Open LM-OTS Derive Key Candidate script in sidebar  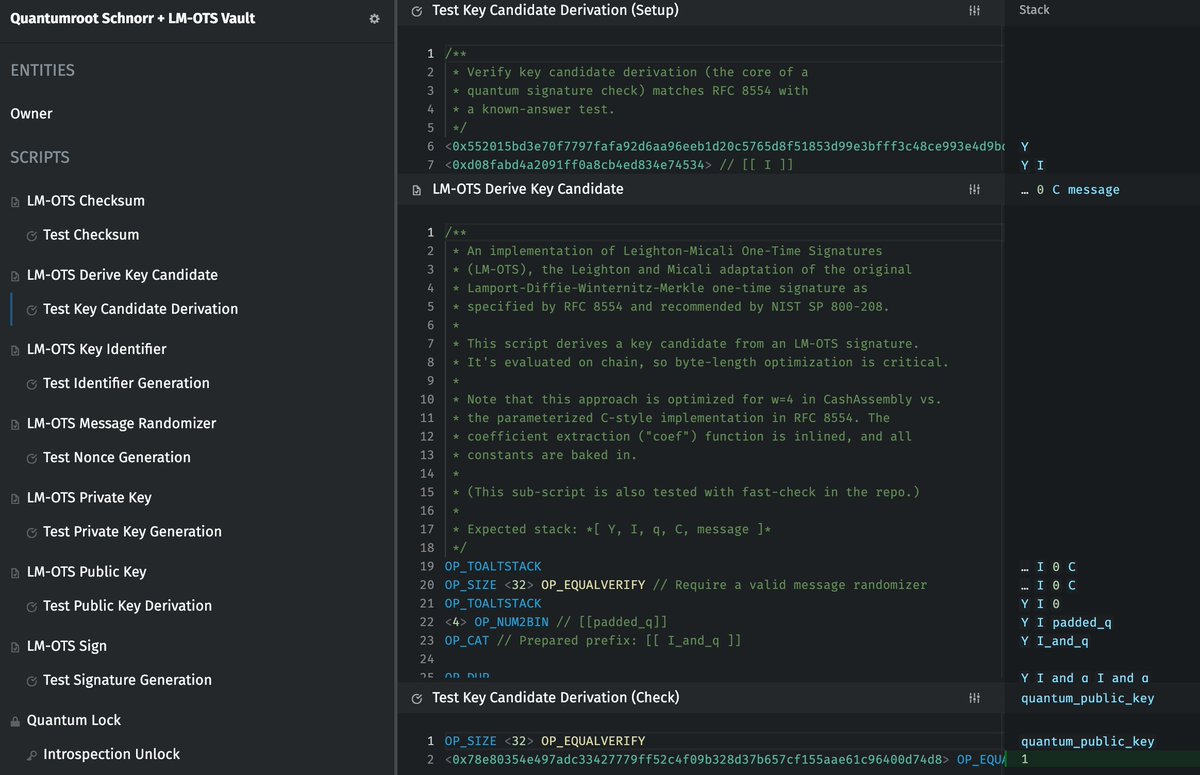(x=122, y=274)
